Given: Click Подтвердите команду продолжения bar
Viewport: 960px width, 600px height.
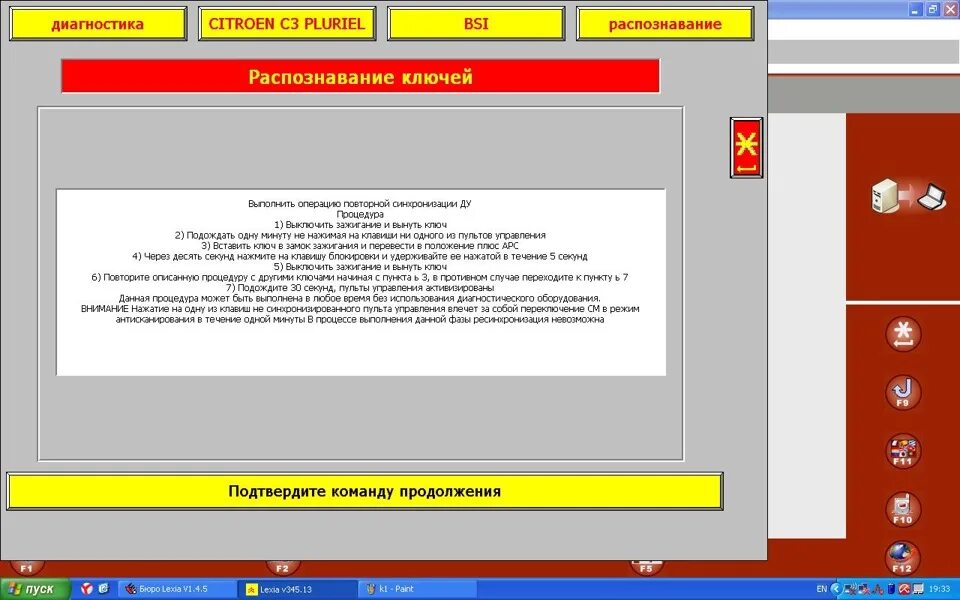Looking at the screenshot, I should (365, 491).
